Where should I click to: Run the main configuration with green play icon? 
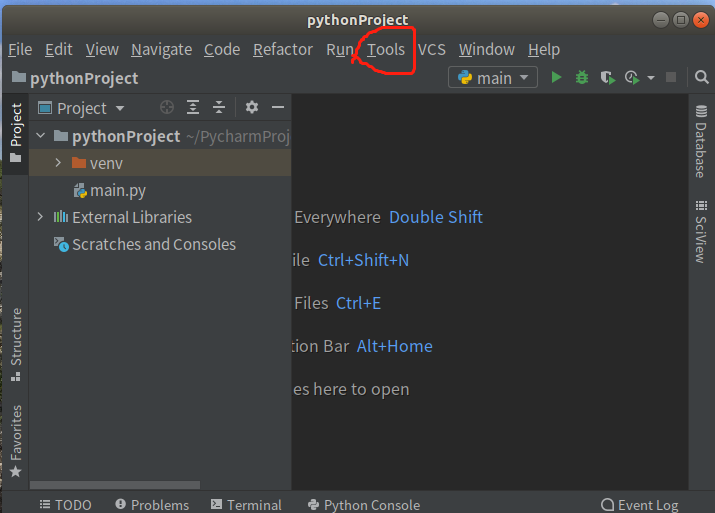[x=556, y=78]
